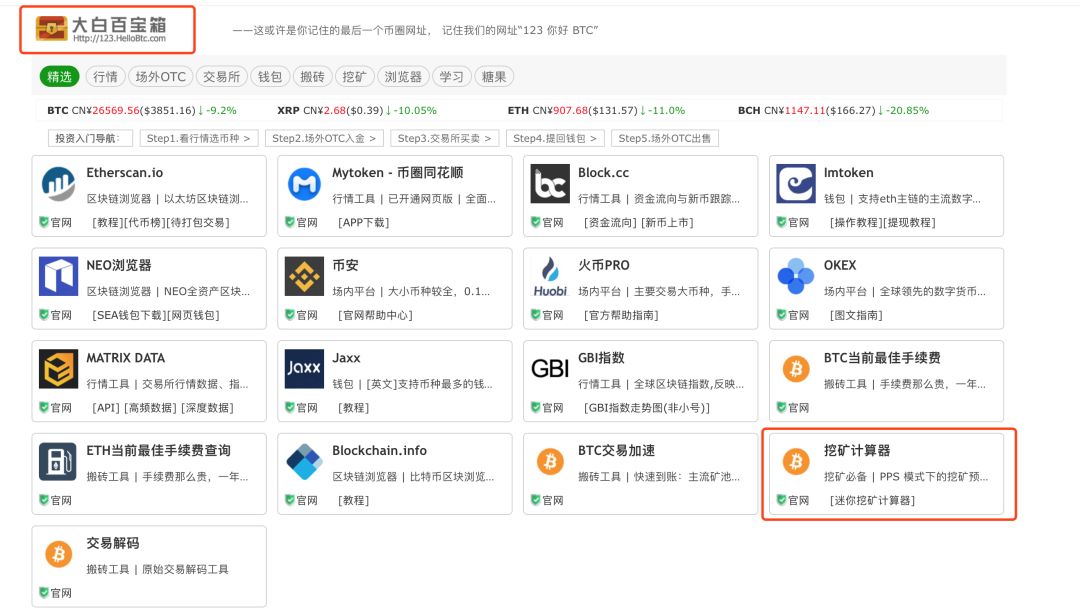Open [网页钱包] link under NEO浏览器
This screenshot has height=614, width=1080.
[194, 315]
